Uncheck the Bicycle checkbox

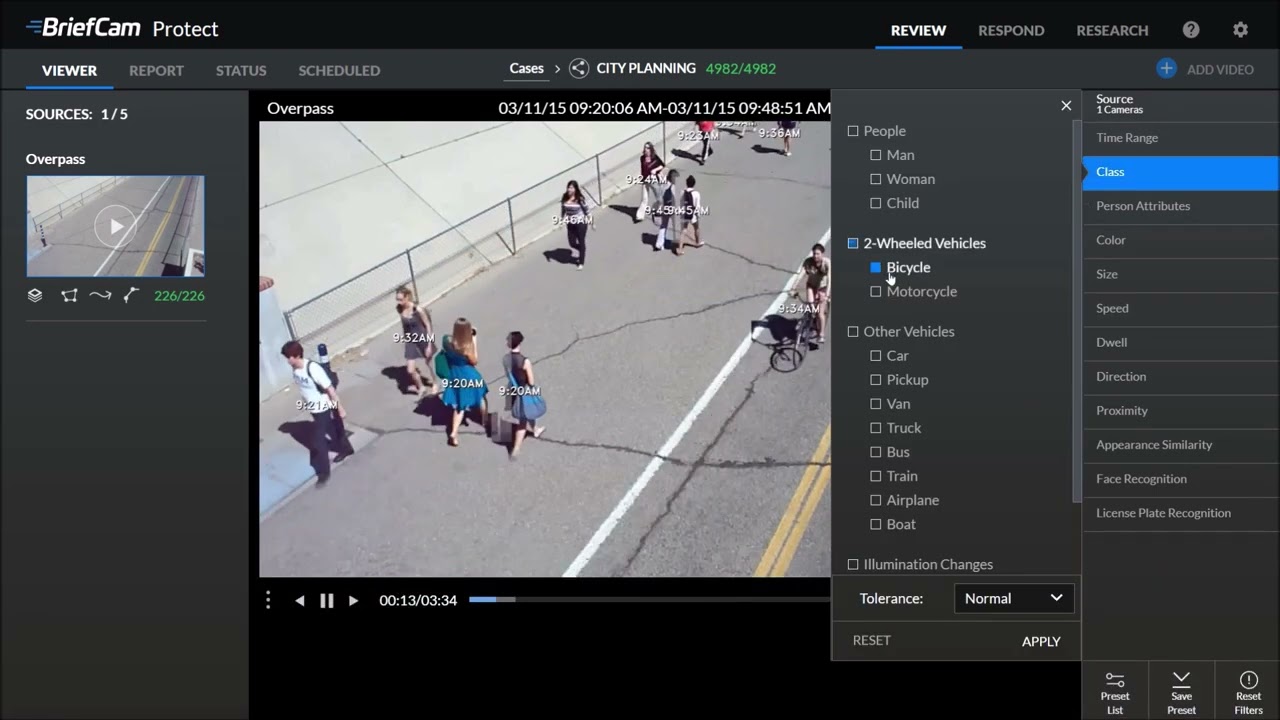(x=876, y=267)
